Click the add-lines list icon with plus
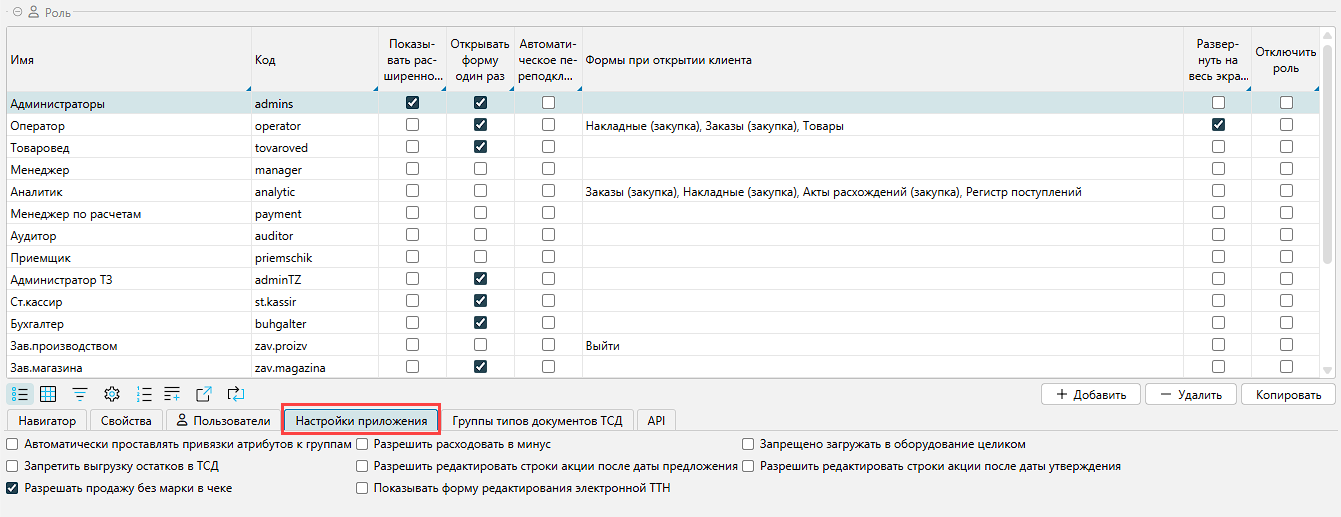This screenshot has width=1341, height=517. (x=173, y=394)
